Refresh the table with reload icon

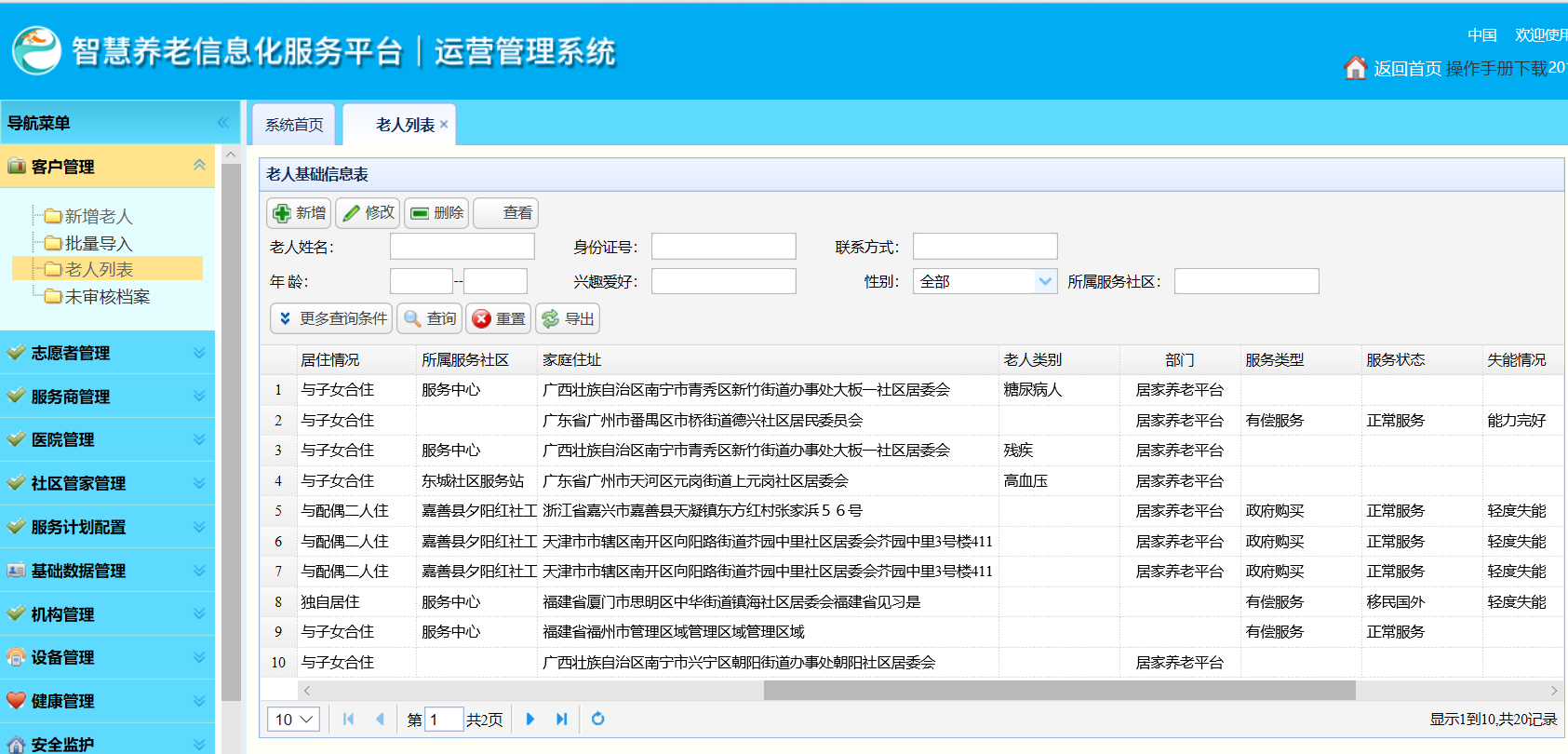point(597,719)
